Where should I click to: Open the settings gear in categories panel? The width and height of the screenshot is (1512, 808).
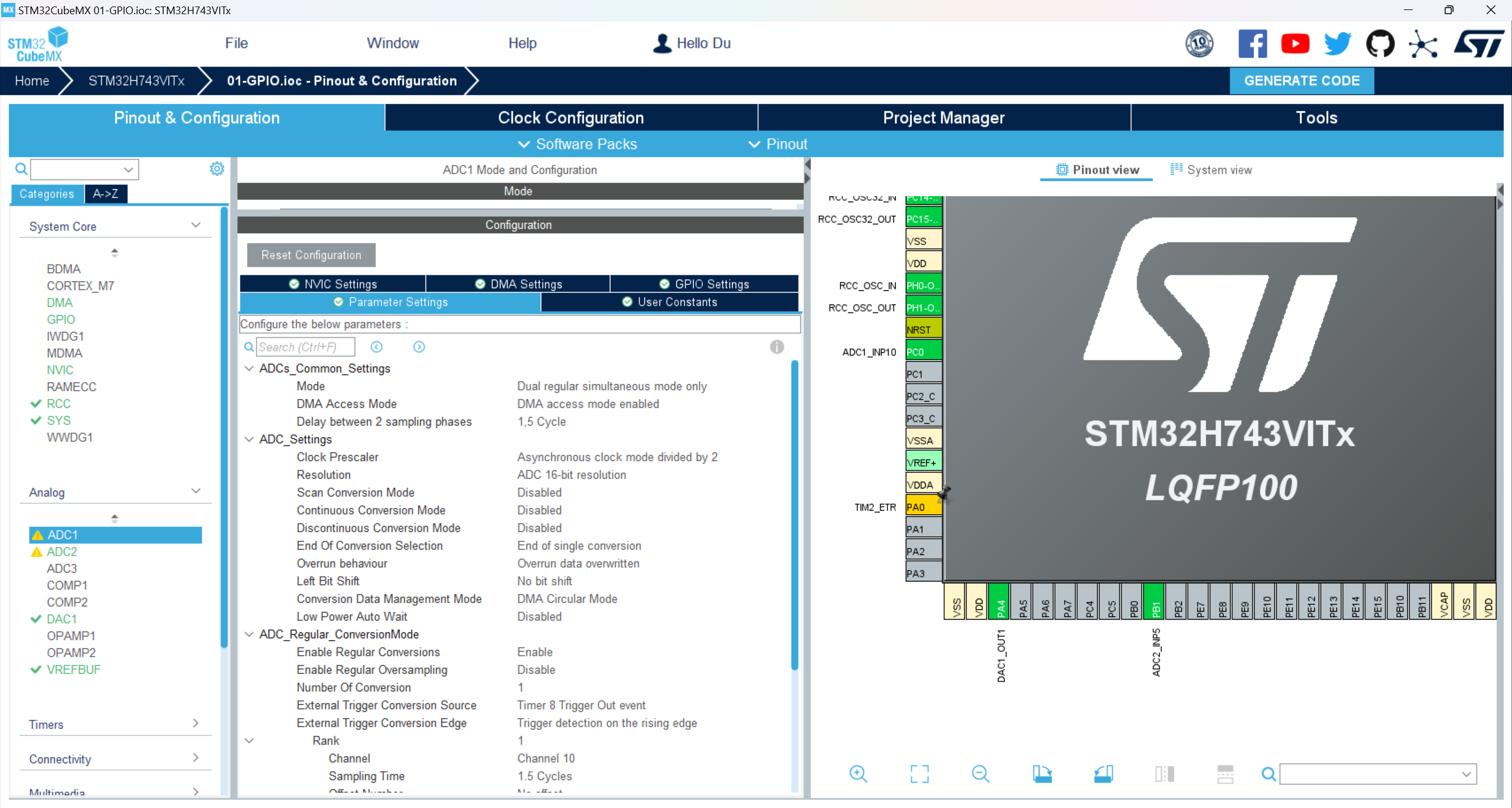pyautogui.click(x=217, y=170)
